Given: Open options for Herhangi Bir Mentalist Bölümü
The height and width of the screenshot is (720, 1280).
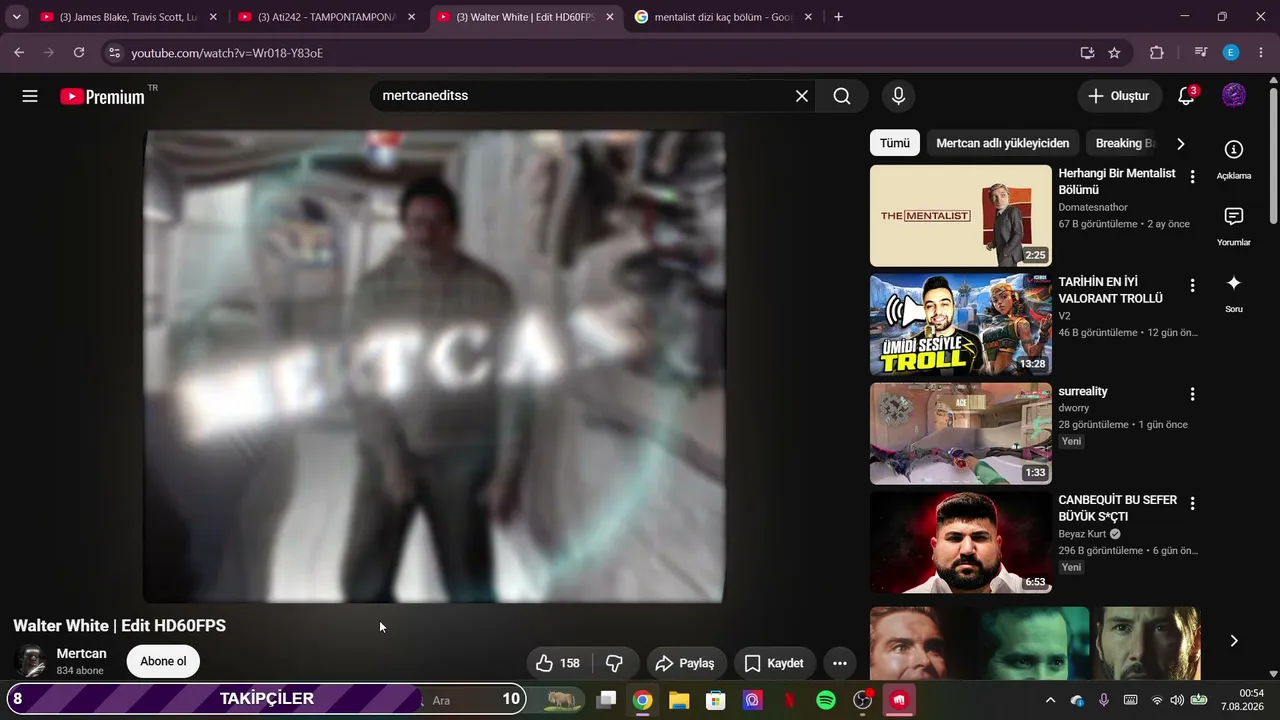Looking at the screenshot, I should [x=1192, y=177].
